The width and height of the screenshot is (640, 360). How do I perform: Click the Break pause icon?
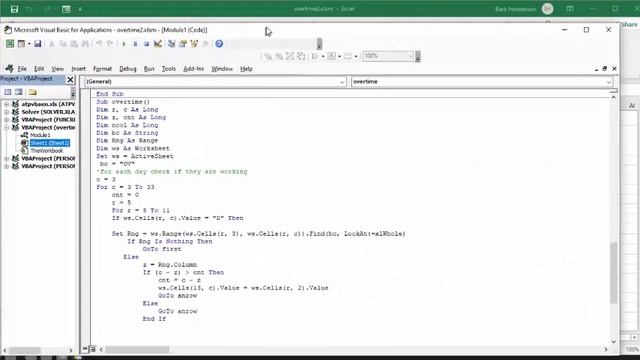pos(135,44)
